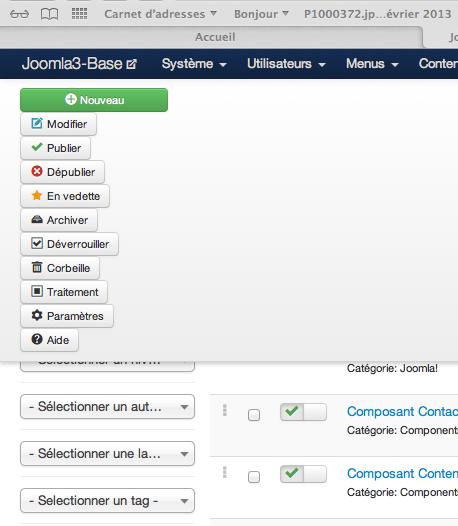Check the Composant Contact row checkbox

click(x=254, y=415)
